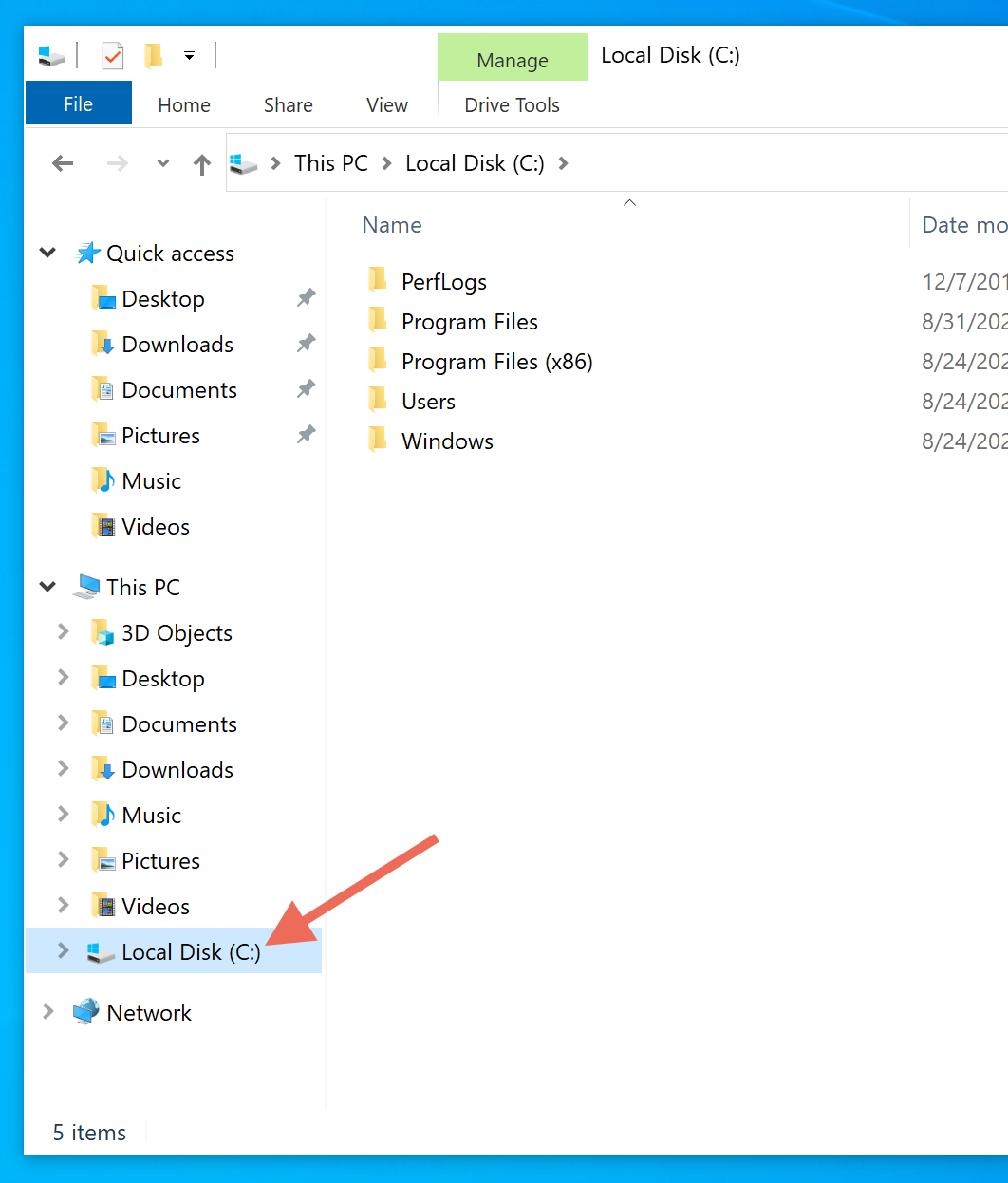Open Videos under Quick access

[156, 527]
